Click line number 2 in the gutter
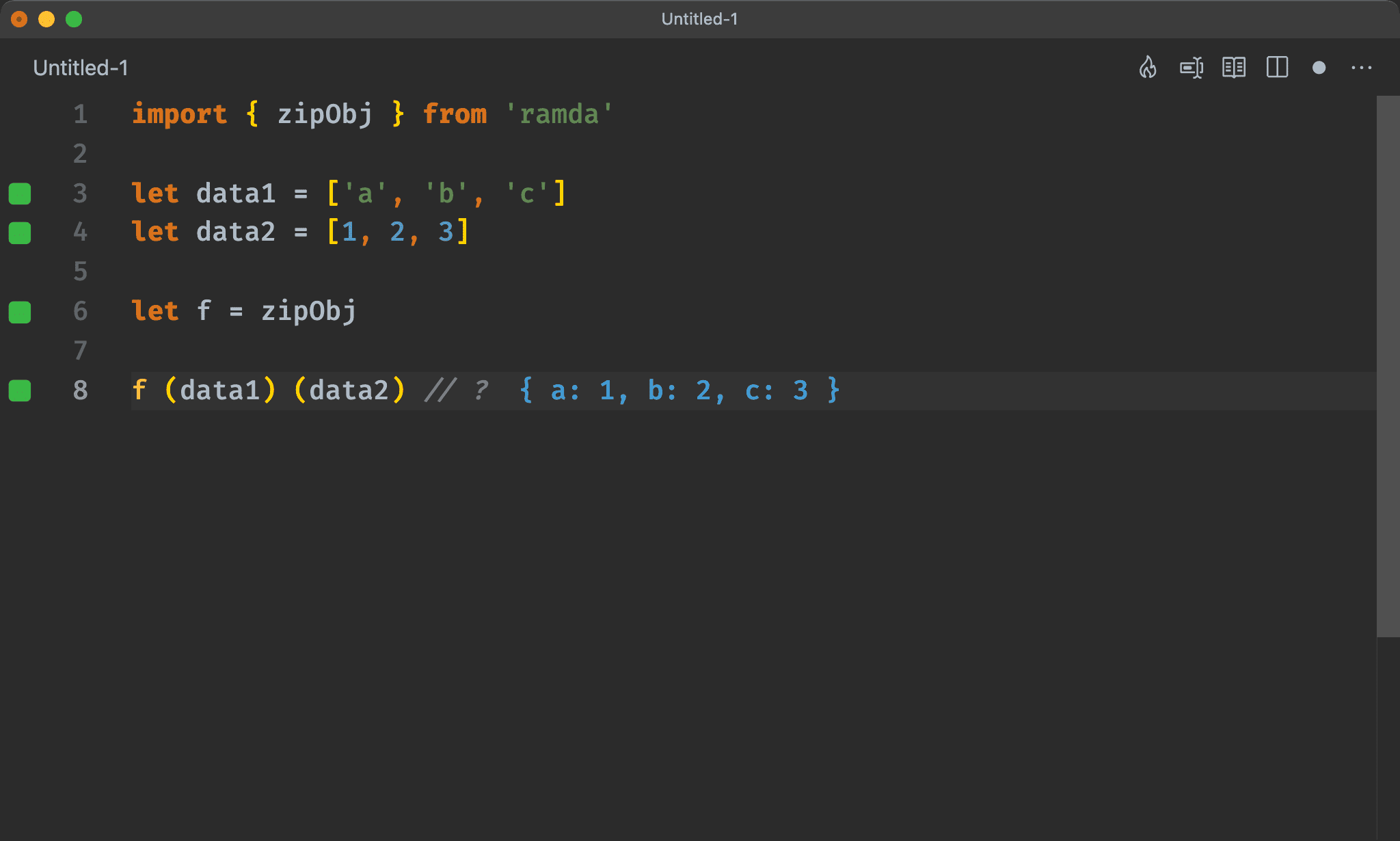The height and width of the screenshot is (841, 1400). [x=81, y=154]
